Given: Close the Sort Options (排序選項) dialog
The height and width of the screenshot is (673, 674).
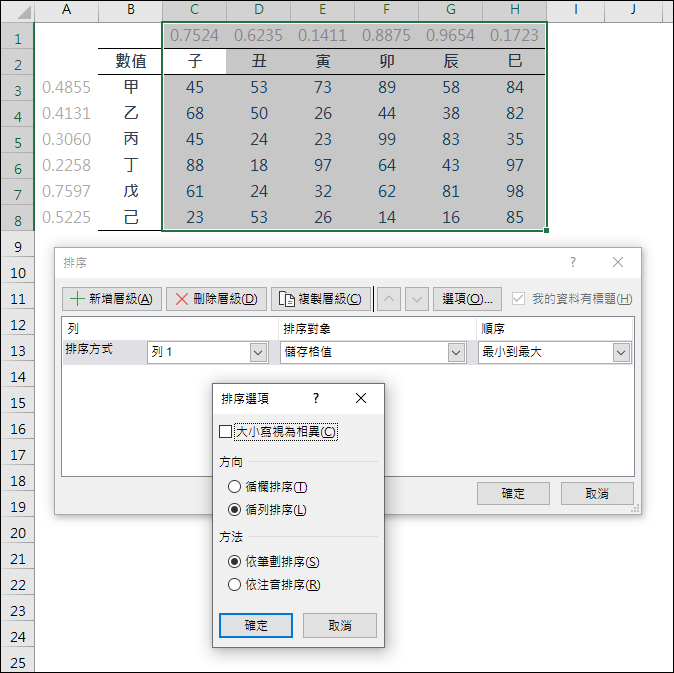Looking at the screenshot, I should tap(361, 398).
